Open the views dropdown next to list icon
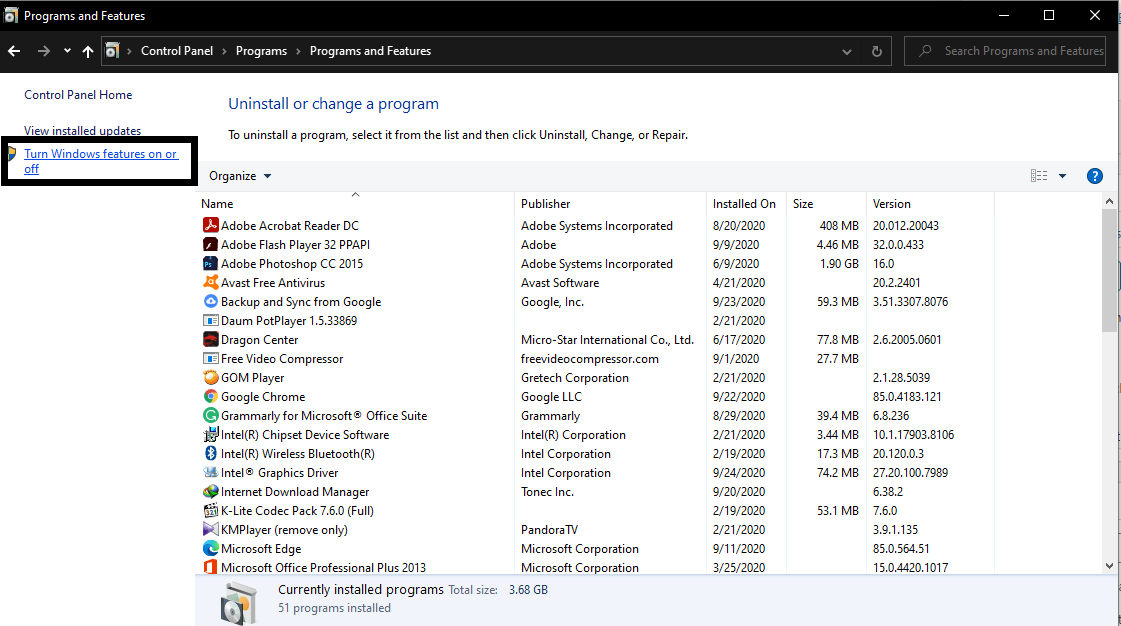Viewport: 1121px width, 626px height. pyautogui.click(x=1060, y=175)
